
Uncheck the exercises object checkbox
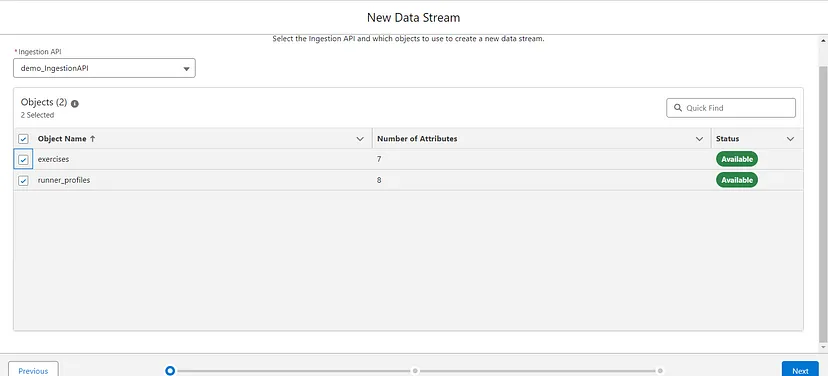pyautogui.click(x=23, y=159)
